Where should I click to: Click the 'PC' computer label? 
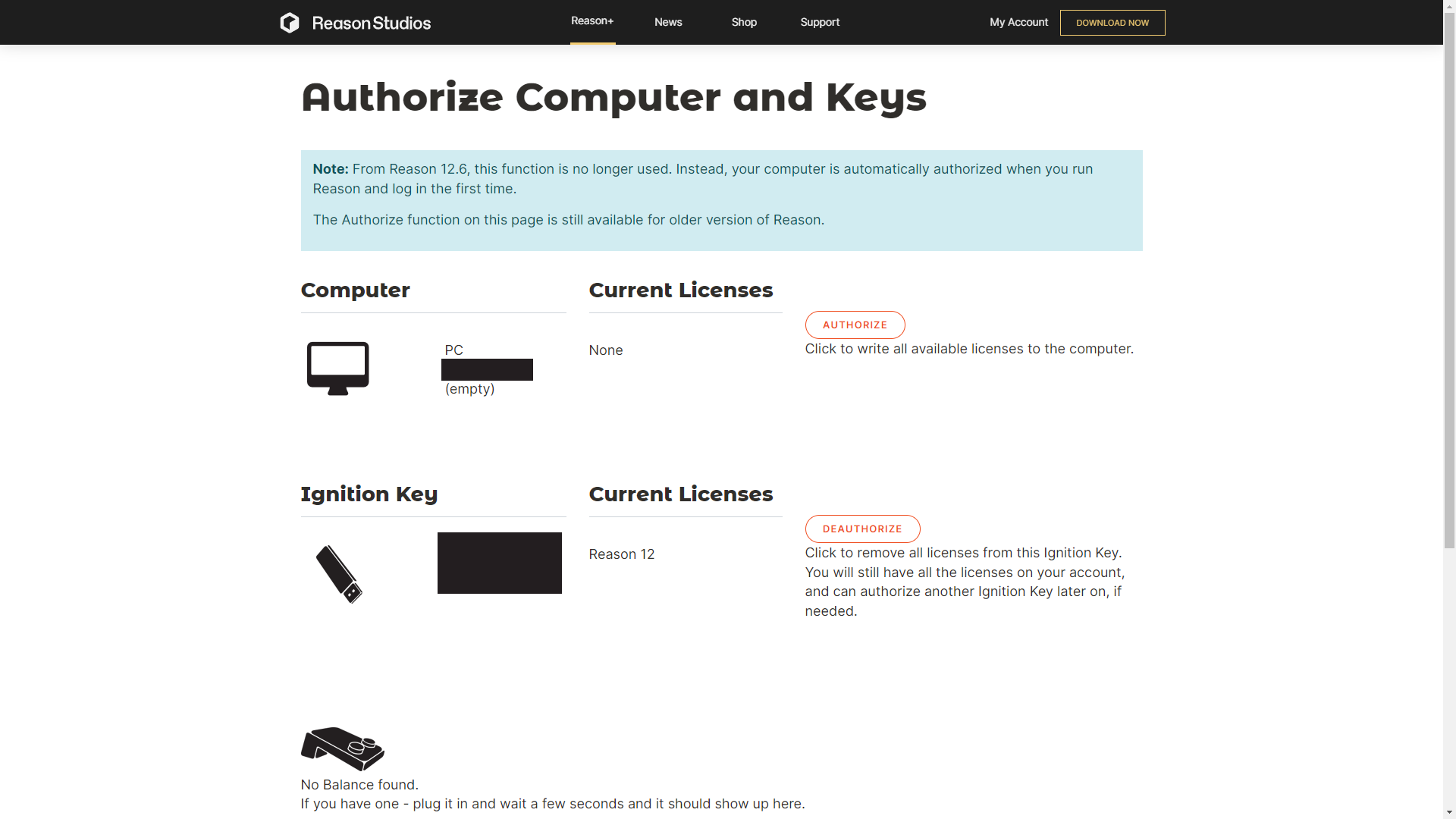[x=453, y=350]
